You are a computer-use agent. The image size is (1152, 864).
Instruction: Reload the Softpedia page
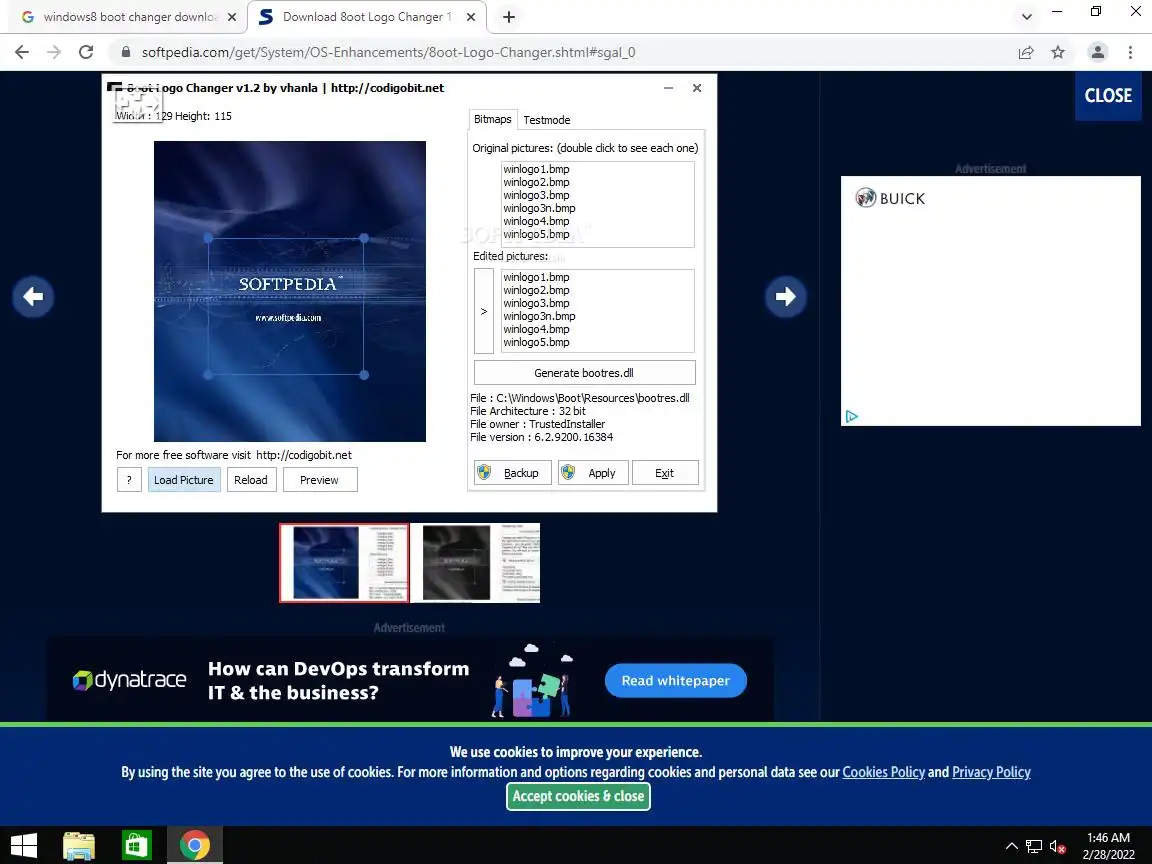[86, 52]
